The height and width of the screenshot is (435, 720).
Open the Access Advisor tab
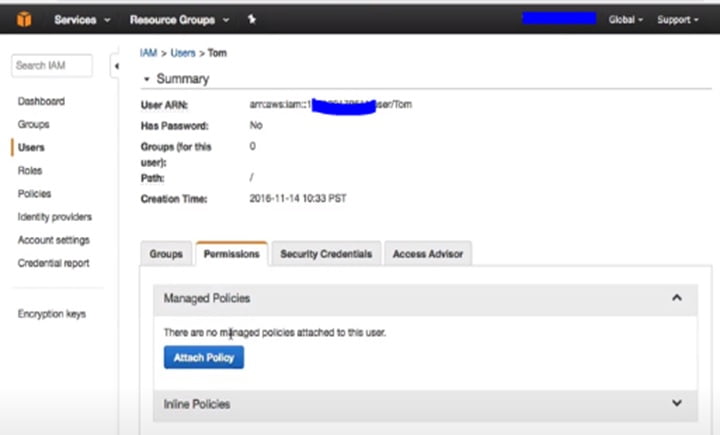point(428,254)
